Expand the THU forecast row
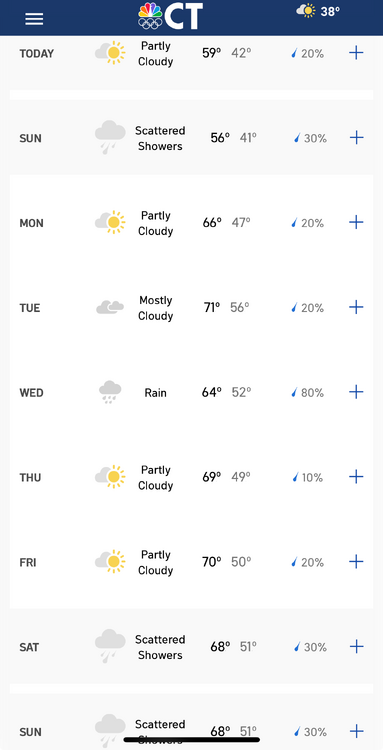This screenshot has width=383, height=750. click(356, 477)
